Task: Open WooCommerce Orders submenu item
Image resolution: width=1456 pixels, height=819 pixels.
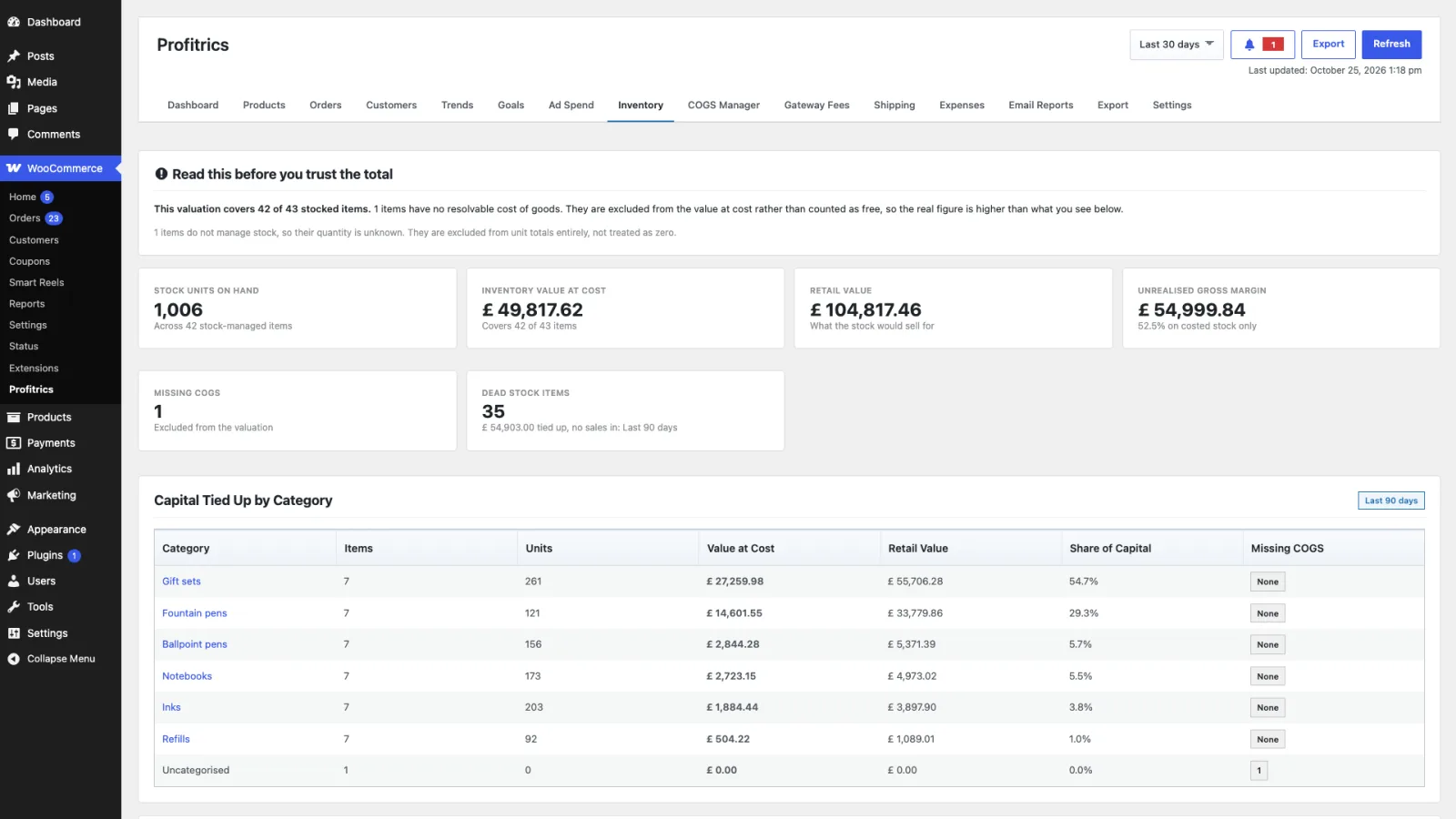Action: point(25,218)
